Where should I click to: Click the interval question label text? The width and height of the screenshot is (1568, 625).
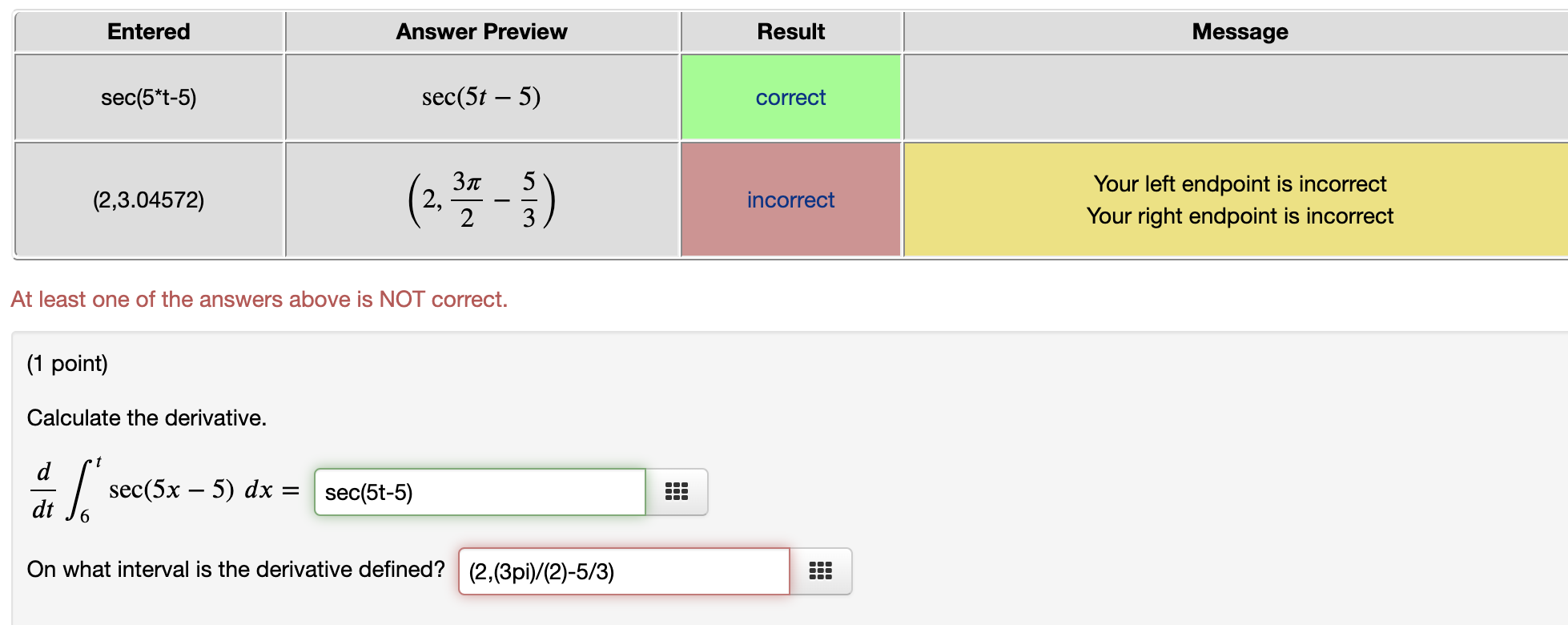[x=235, y=569]
